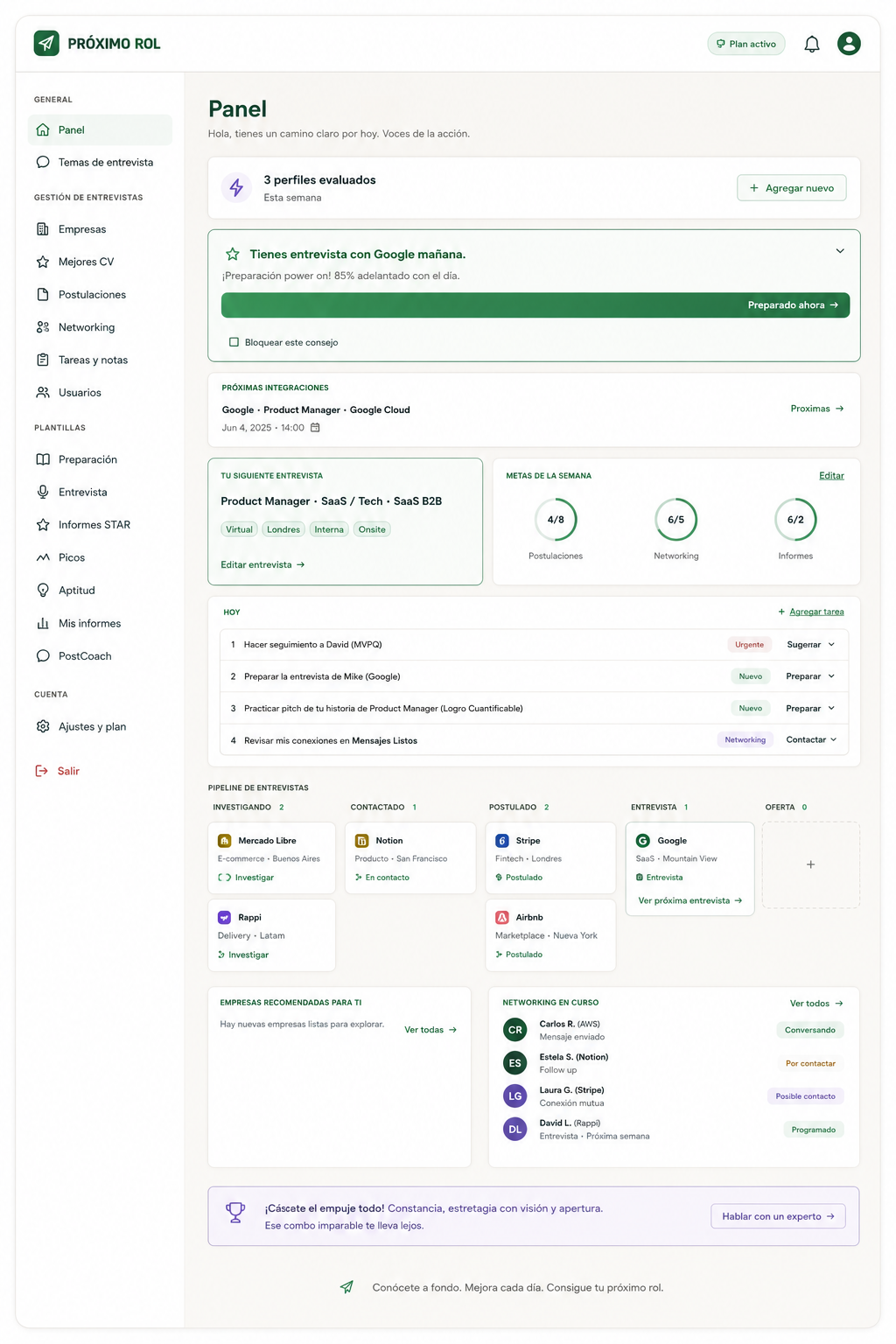Open Rappi pipeline card icon
Image resolution: width=896 pixels, height=1344 pixels.
pos(224,918)
